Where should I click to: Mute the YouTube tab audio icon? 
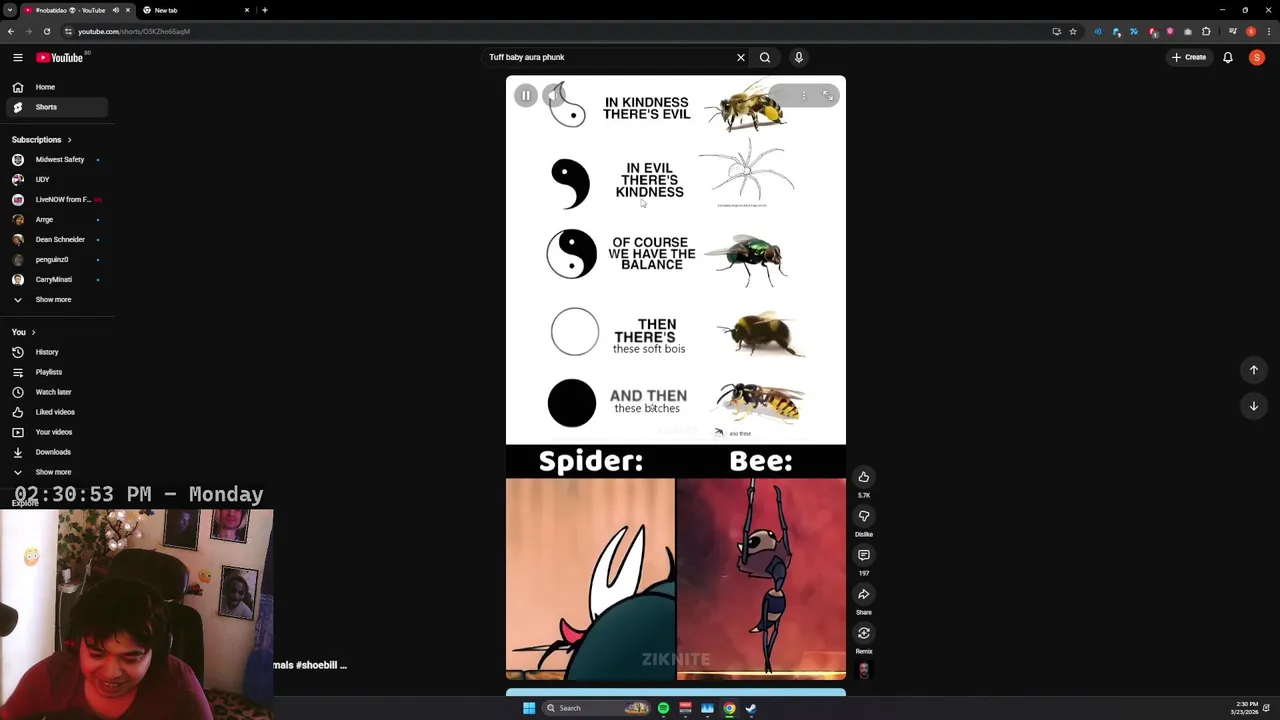(116, 10)
